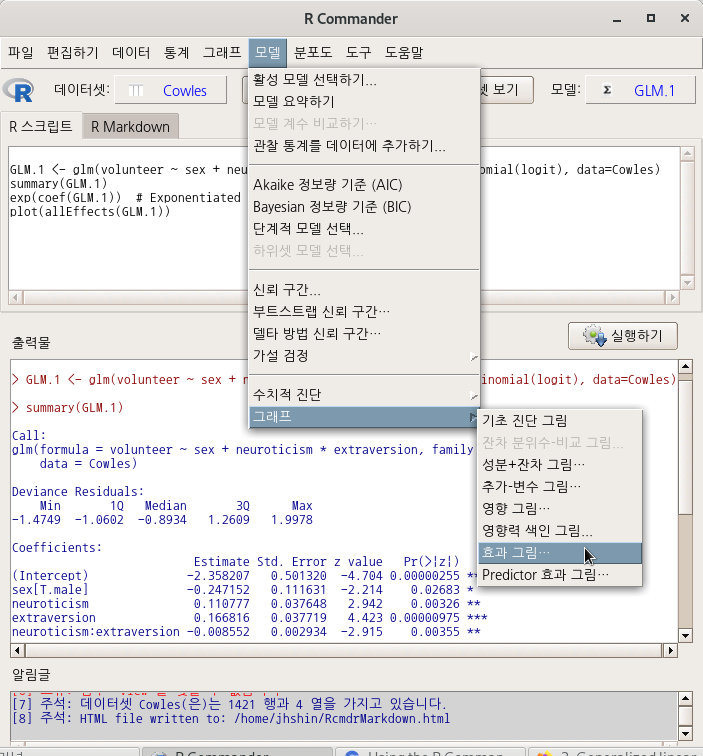Choose 부트스트랩 신뢰 구간 entry
This screenshot has height=756, width=703.
coord(364,311)
